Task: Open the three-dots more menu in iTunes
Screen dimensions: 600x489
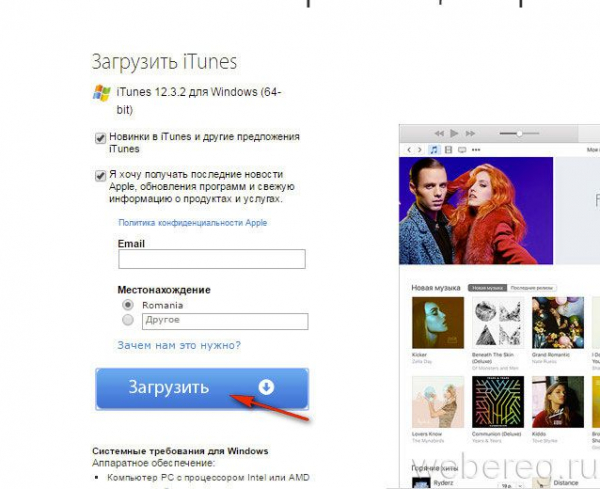Action: (476, 150)
